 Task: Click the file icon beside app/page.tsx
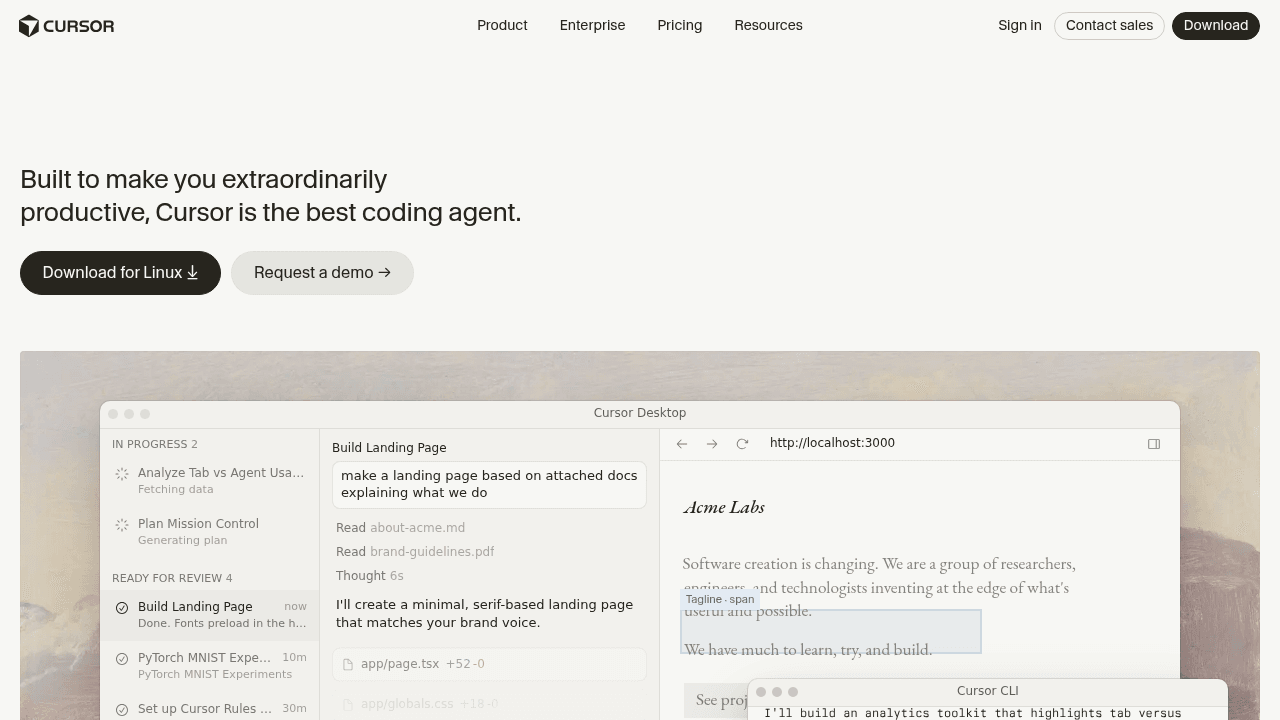click(348, 664)
